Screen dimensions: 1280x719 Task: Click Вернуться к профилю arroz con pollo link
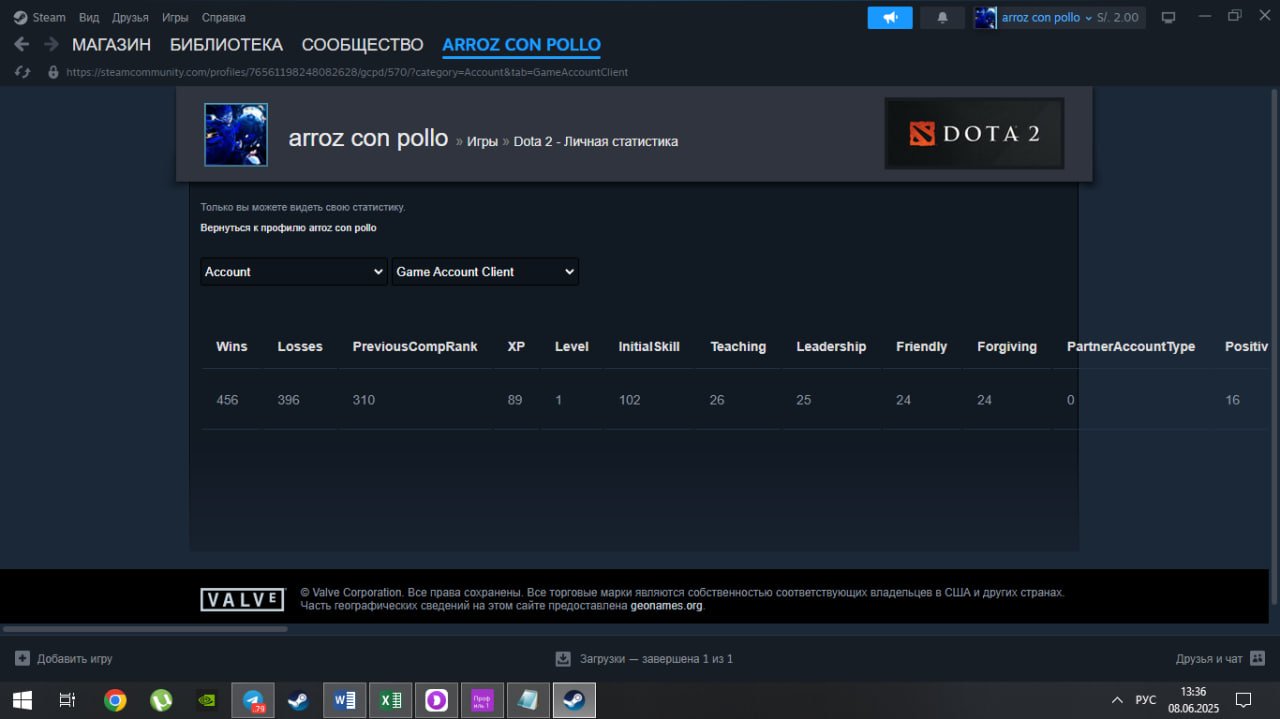pyautogui.click(x=288, y=228)
